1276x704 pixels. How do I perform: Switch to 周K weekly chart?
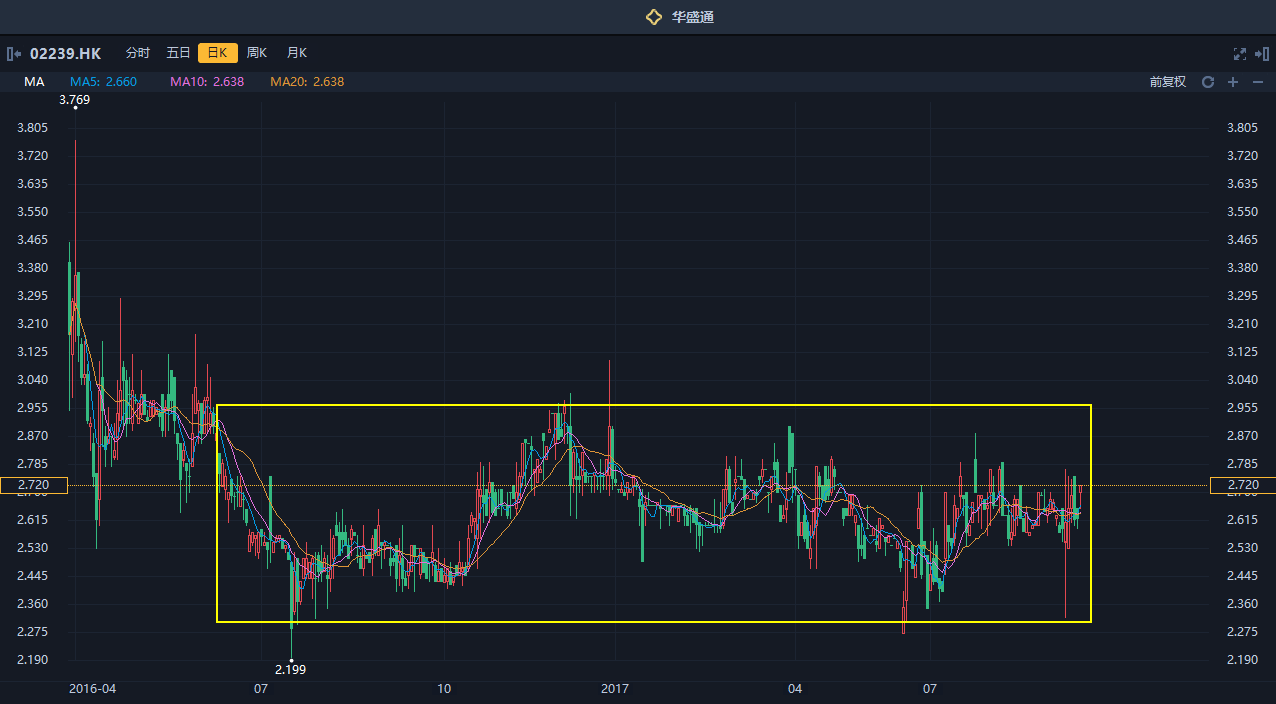point(257,53)
